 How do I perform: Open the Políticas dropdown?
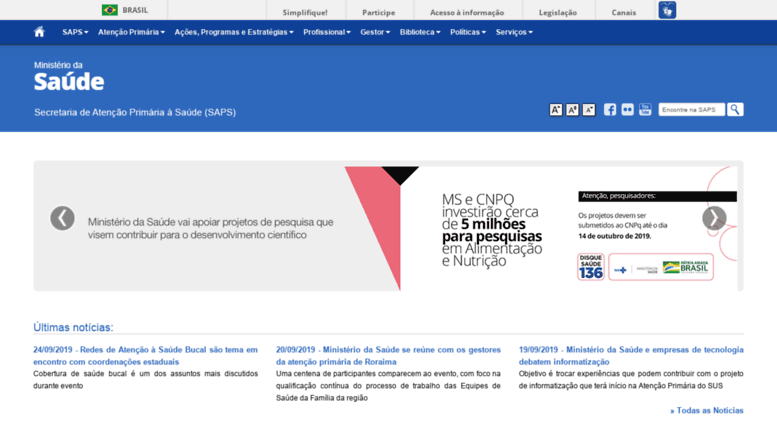(468, 32)
